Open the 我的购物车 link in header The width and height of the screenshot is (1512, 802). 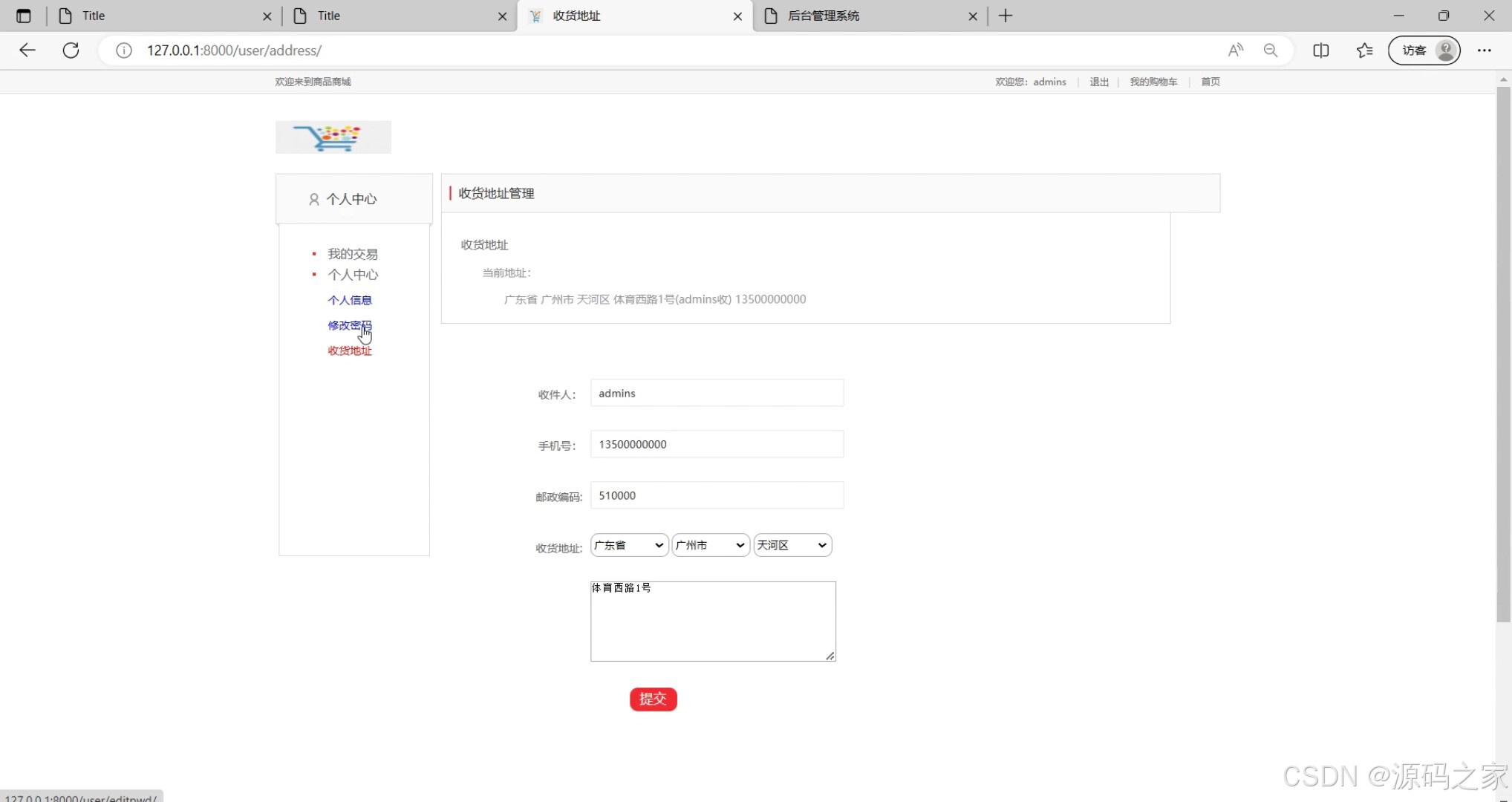pyautogui.click(x=1153, y=82)
